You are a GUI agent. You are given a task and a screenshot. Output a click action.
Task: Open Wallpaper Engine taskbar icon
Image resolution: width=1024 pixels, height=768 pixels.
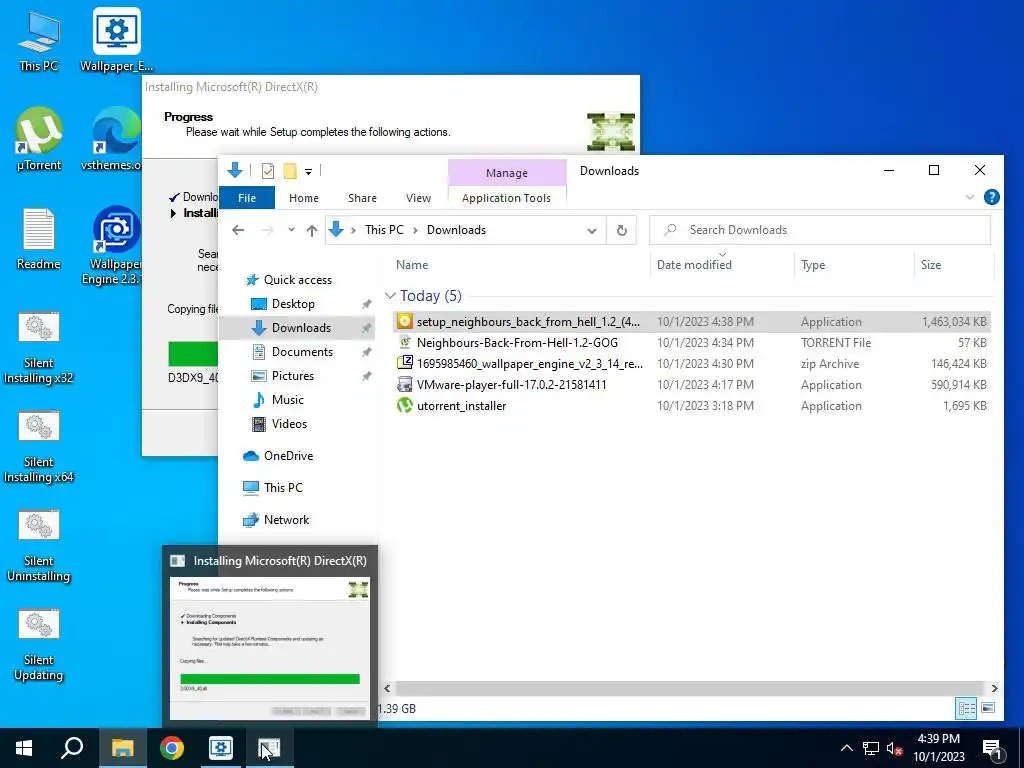pyautogui.click(x=221, y=748)
